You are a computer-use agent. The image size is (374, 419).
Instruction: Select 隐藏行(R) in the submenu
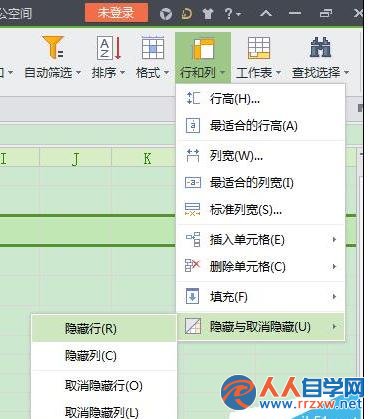pos(104,328)
